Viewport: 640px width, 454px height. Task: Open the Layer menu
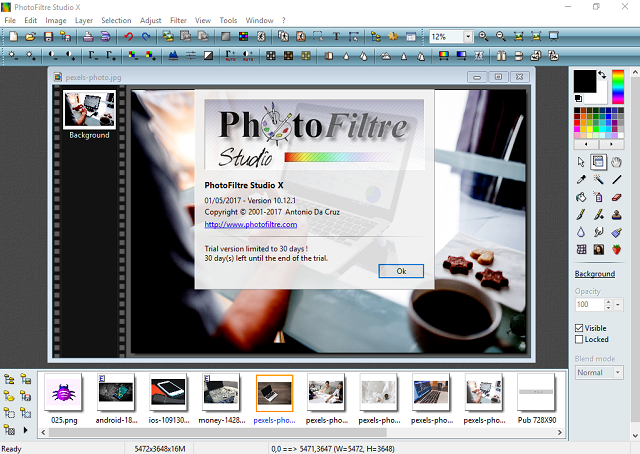click(84, 20)
